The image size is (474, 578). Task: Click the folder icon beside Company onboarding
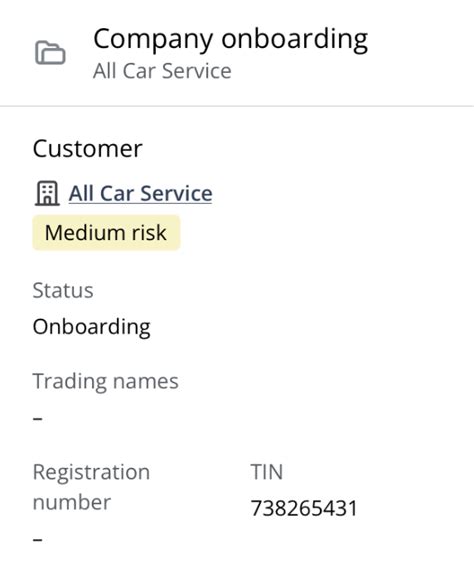pyautogui.click(x=50, y=53)
